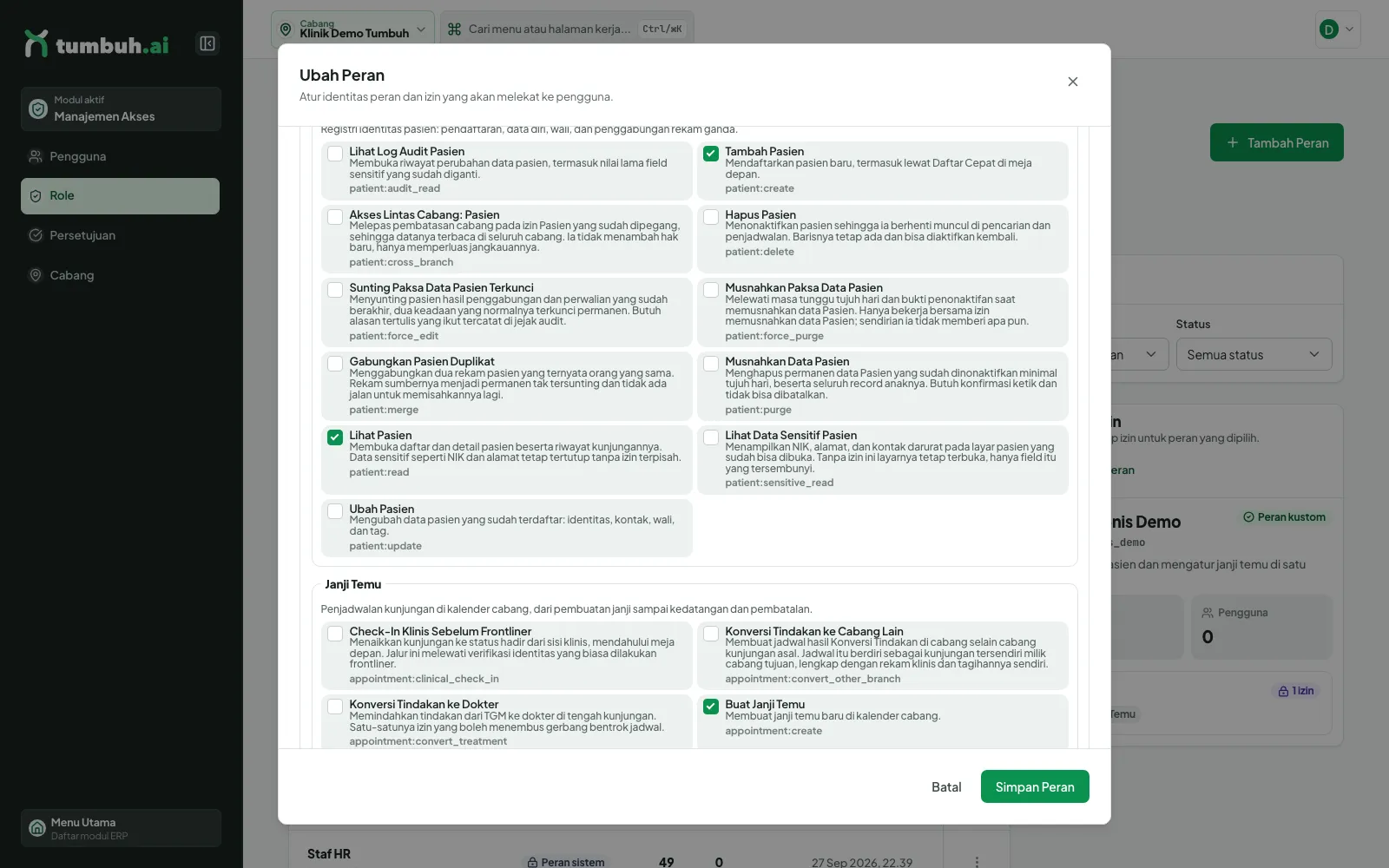Uncheck Tambah Pasien permission

click(711, 154)
